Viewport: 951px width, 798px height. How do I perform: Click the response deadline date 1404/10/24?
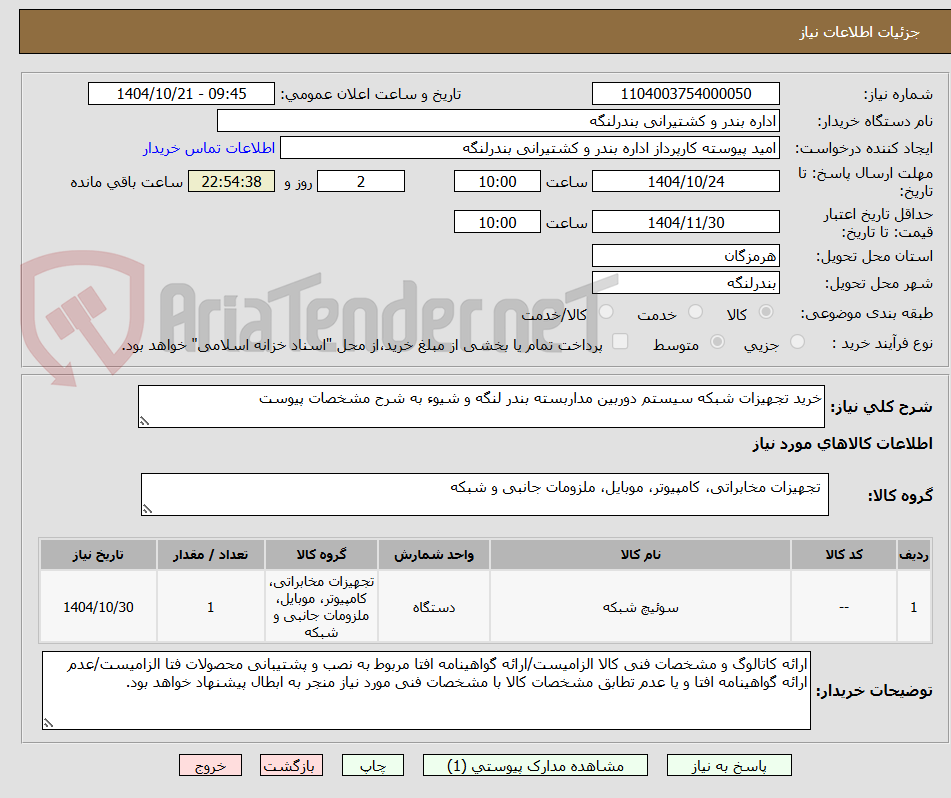pos(685,181)
